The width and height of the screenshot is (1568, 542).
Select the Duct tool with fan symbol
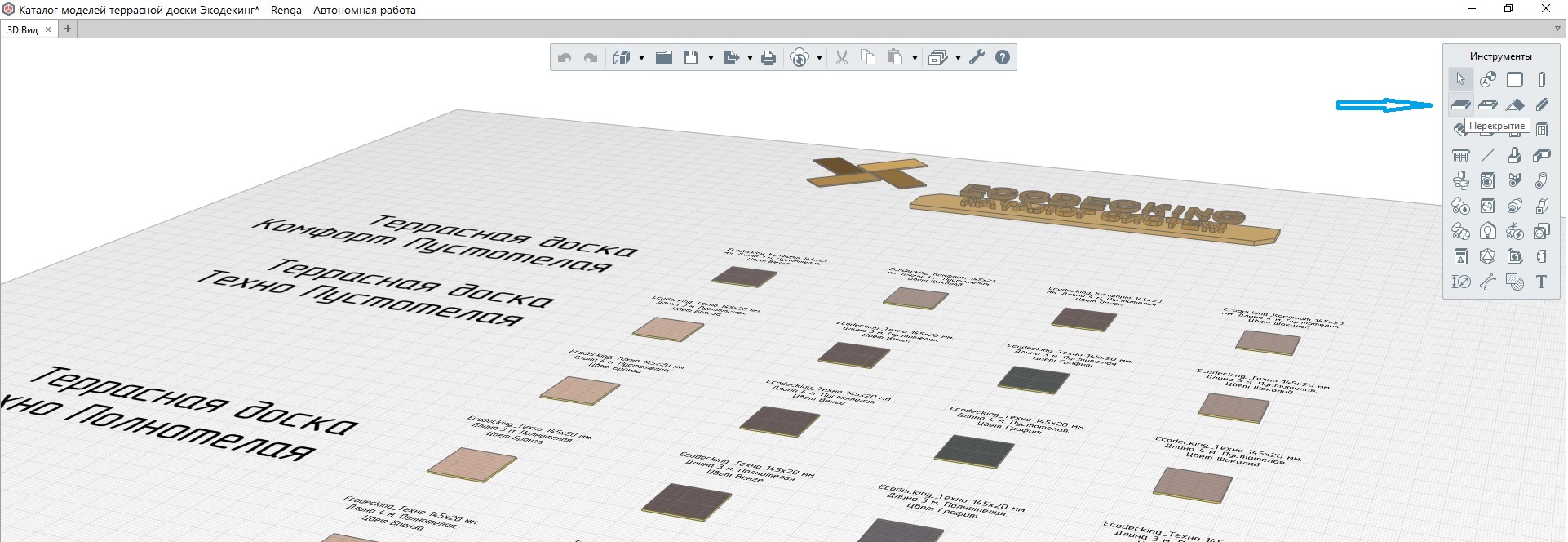tap(1461, 231)
